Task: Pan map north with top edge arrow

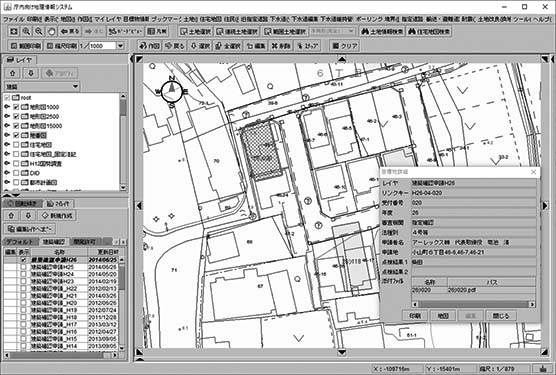Action: click(x=342, y=59)
